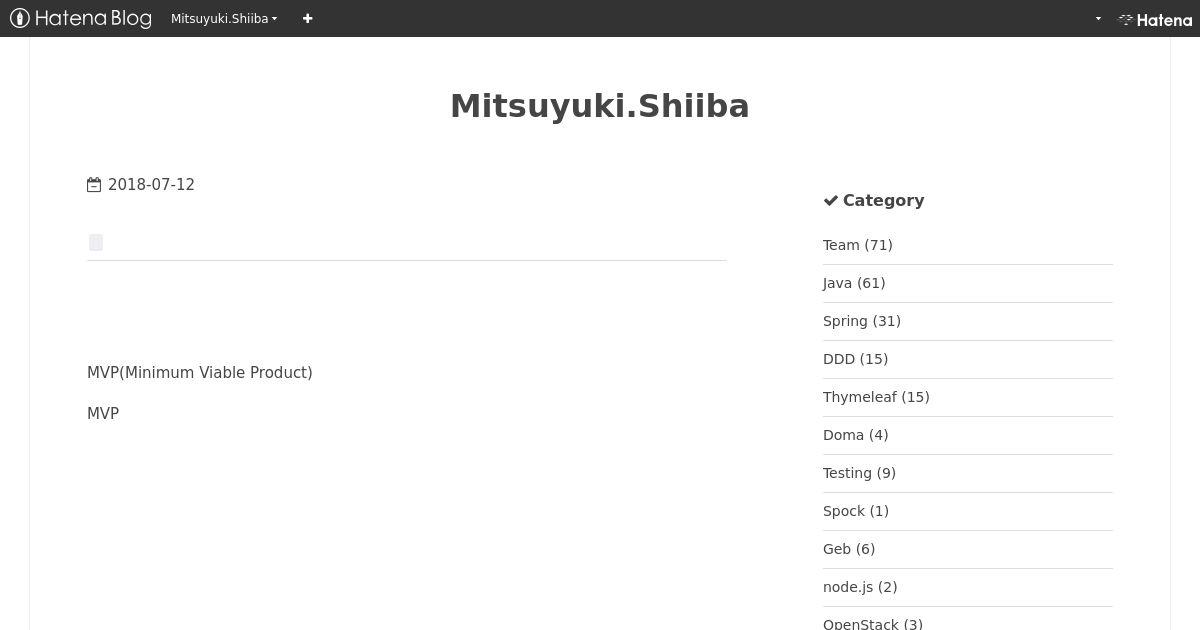Open the DDD (15) category
This screenshot has height=630, width=1200.
point(855,359)
